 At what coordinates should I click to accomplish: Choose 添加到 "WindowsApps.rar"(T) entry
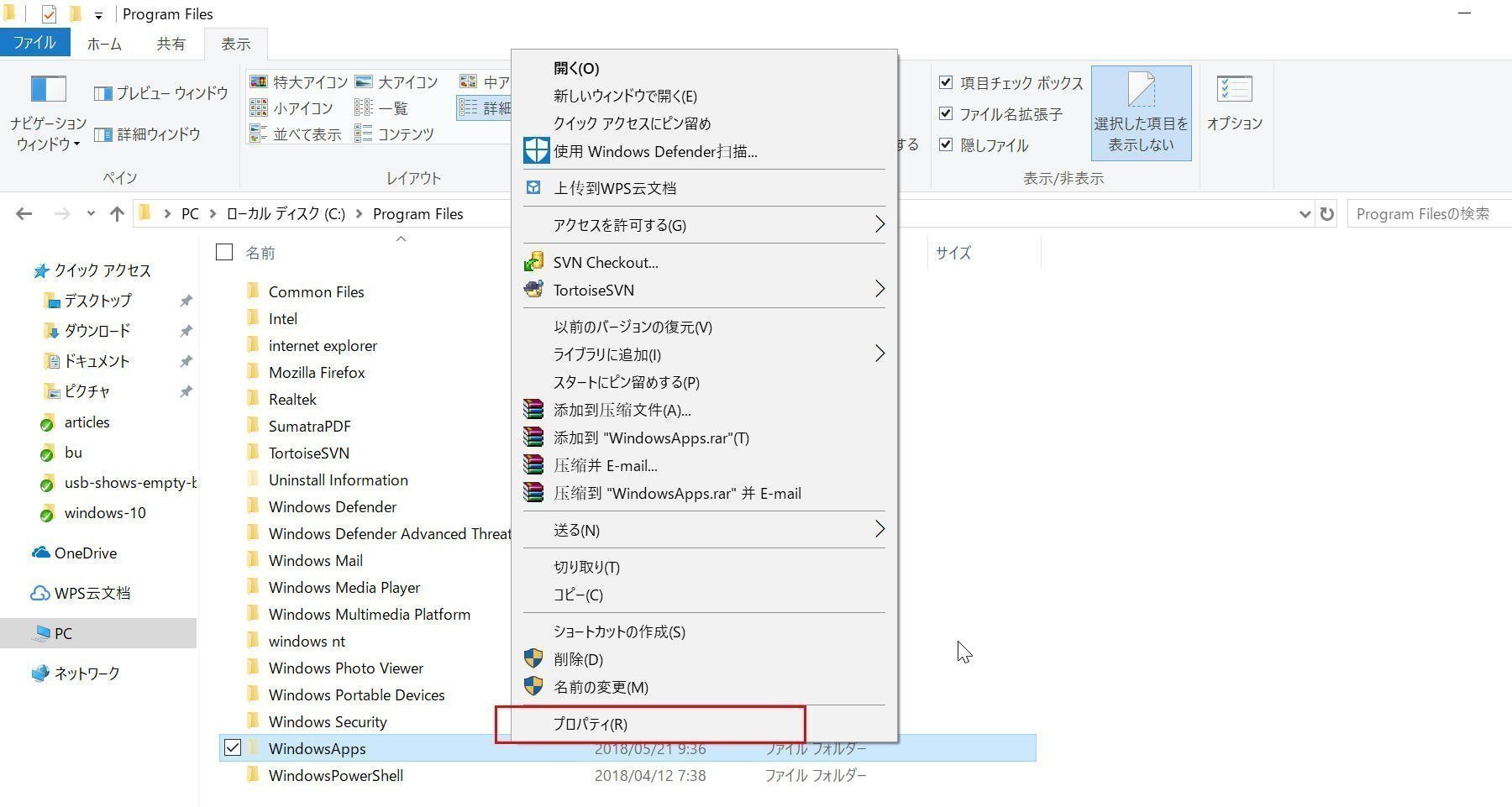point(704,438)
